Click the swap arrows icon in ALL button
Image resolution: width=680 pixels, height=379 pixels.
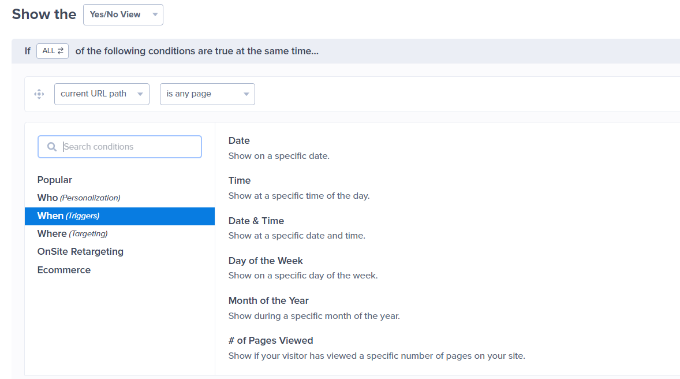60,51
